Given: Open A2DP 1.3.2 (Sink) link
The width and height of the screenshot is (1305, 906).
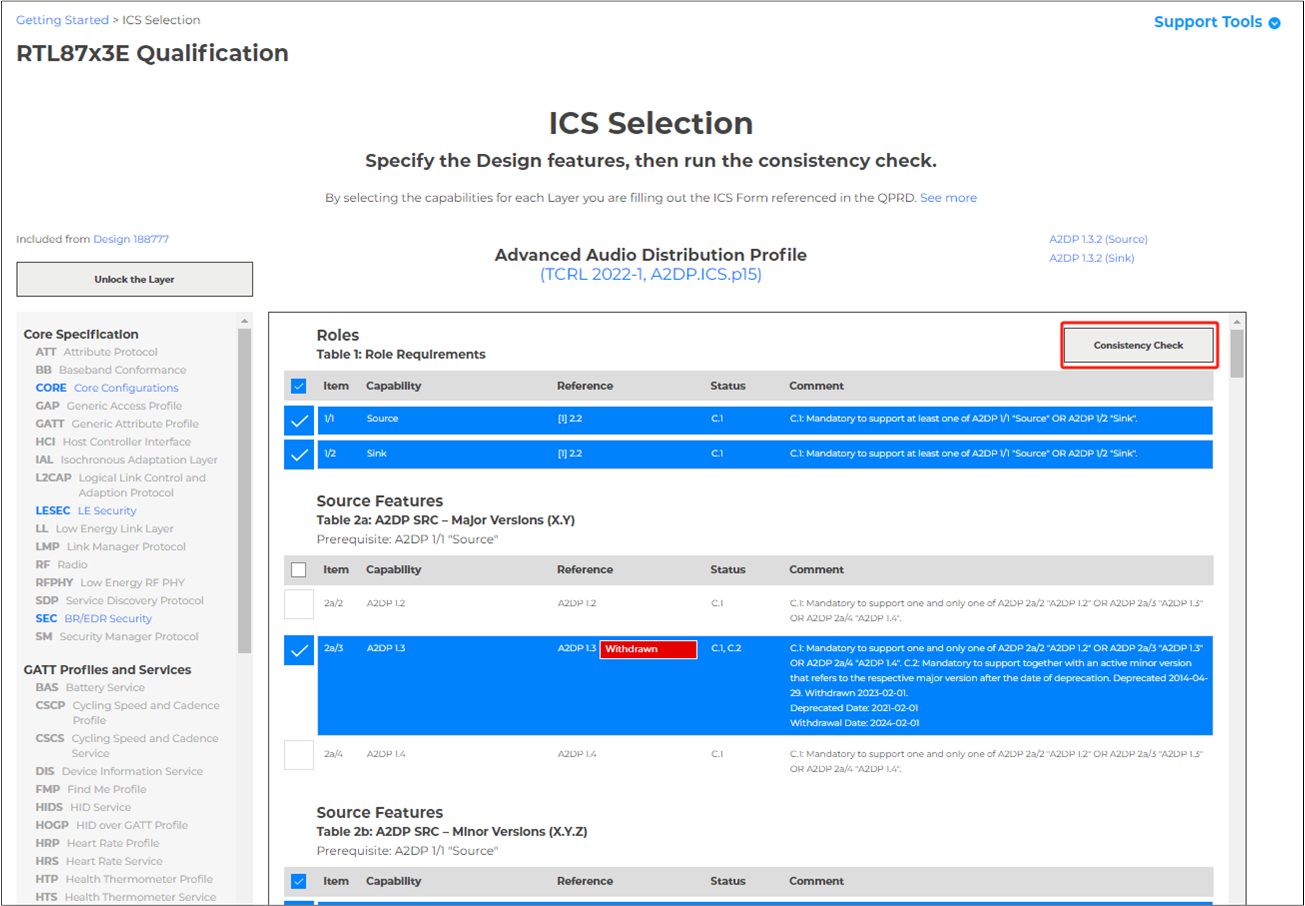Looking at the screenshot, I should click(x=1091, y=258).
